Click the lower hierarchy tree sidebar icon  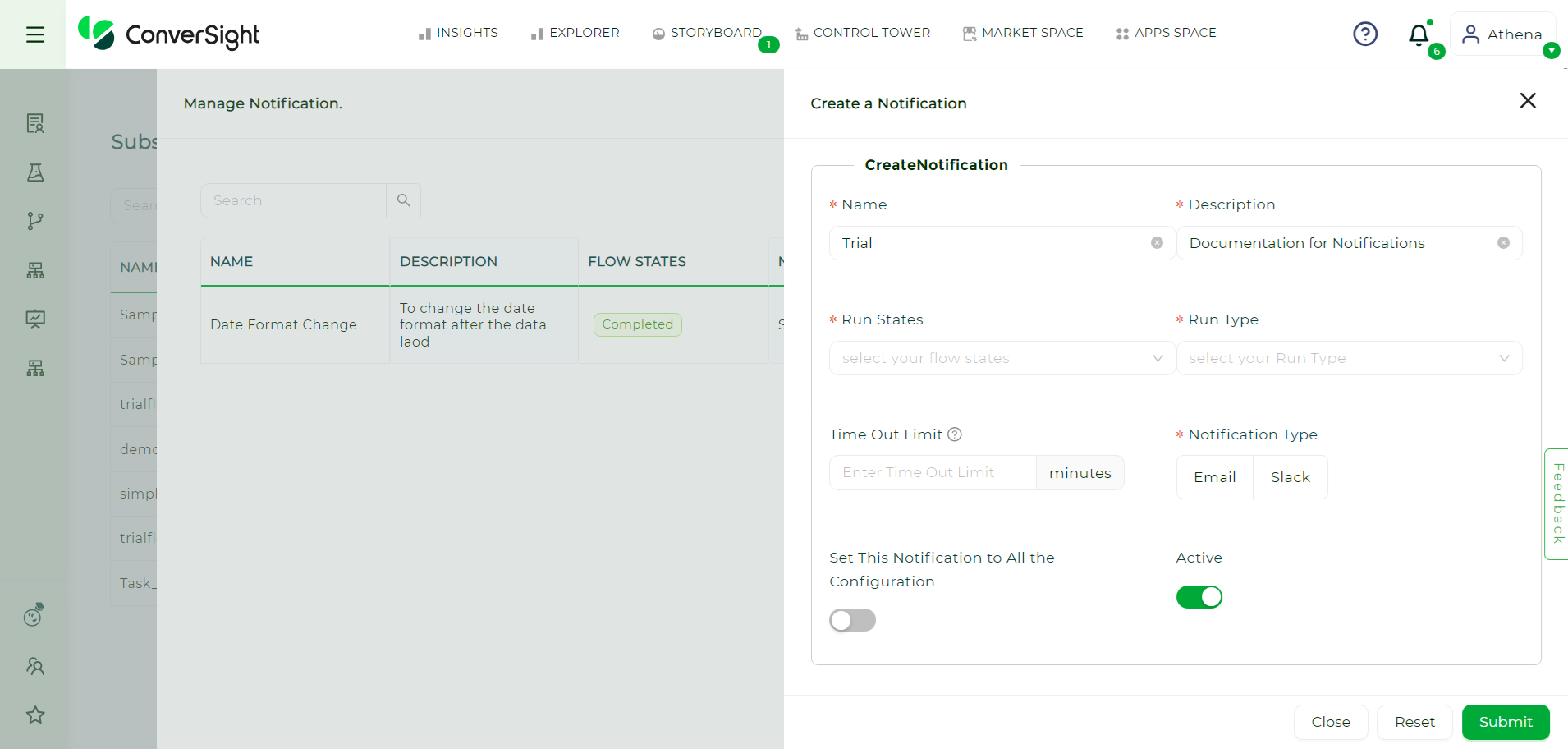(x=34, y=368)
